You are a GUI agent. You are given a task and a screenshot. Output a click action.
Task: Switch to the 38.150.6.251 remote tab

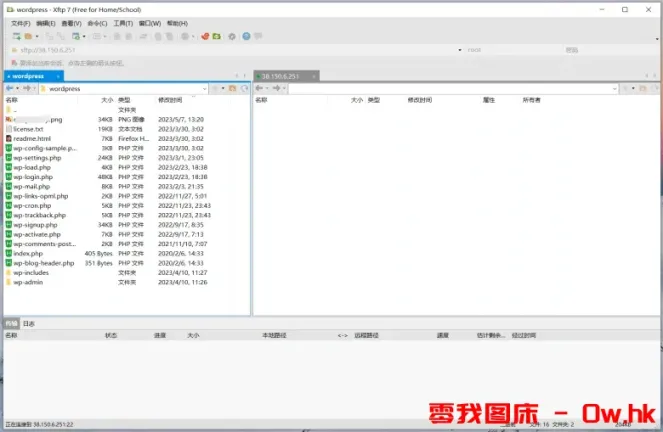(x=286, y=75)
